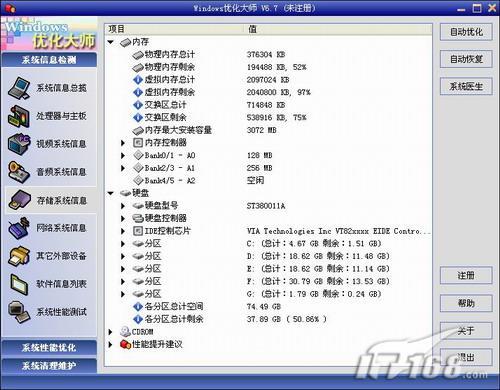This screenshot has height=390, width=500.
Task: Click the 交换区总计 info icon
Action: tap(138, 105)
